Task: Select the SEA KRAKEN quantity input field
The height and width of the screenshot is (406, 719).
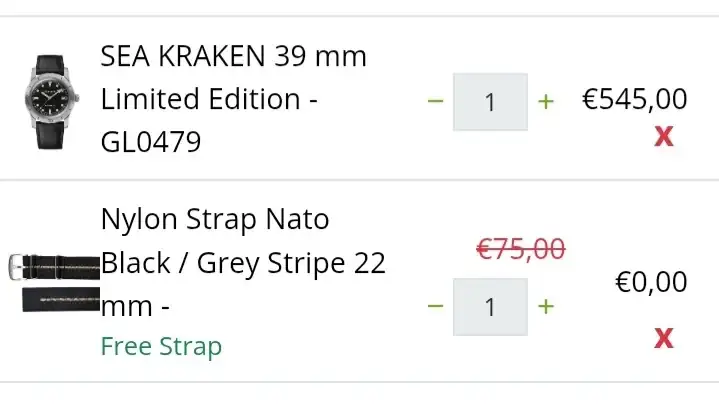Action: click(490, 102)
